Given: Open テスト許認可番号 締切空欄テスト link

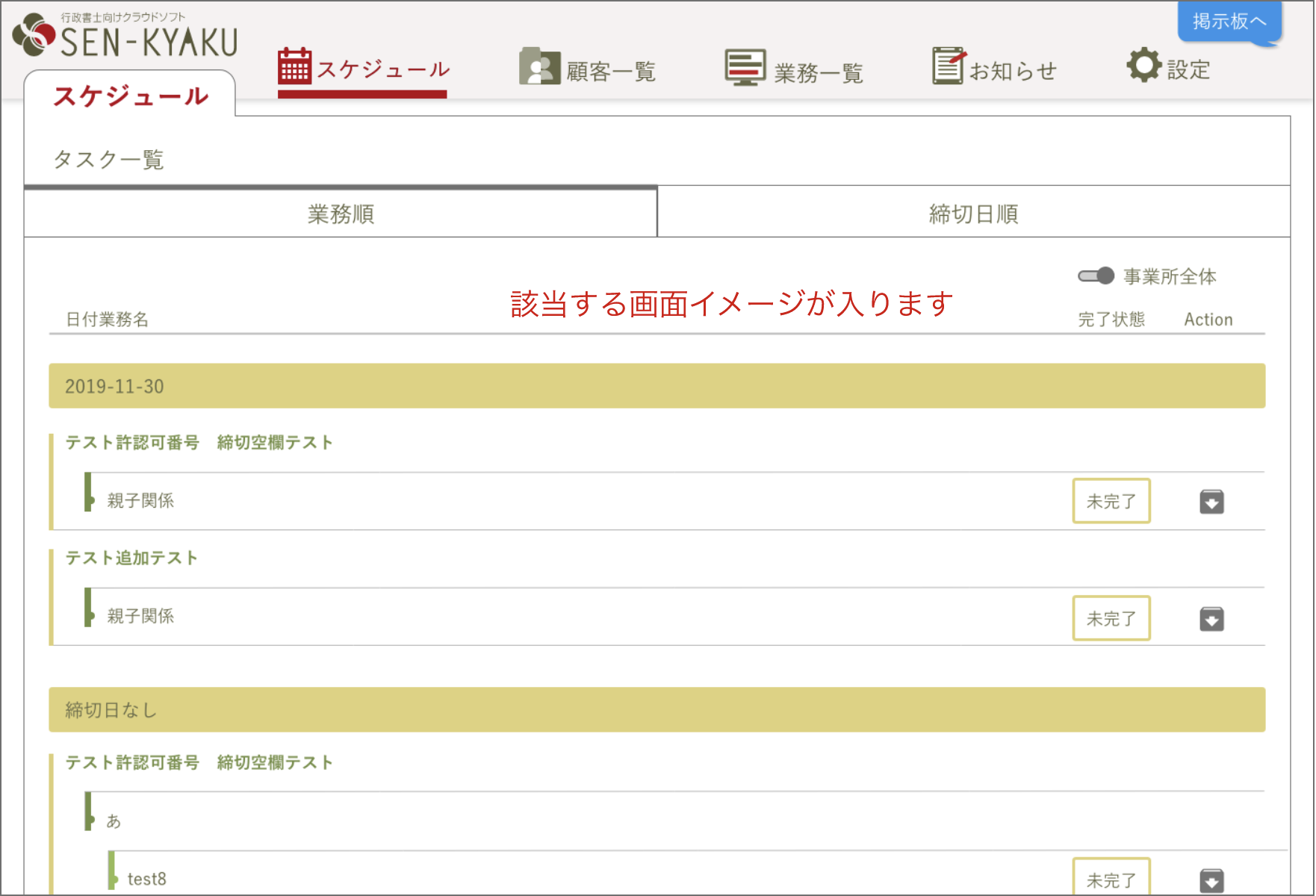Looking at the screenshot, I should (x=199, y=441).
